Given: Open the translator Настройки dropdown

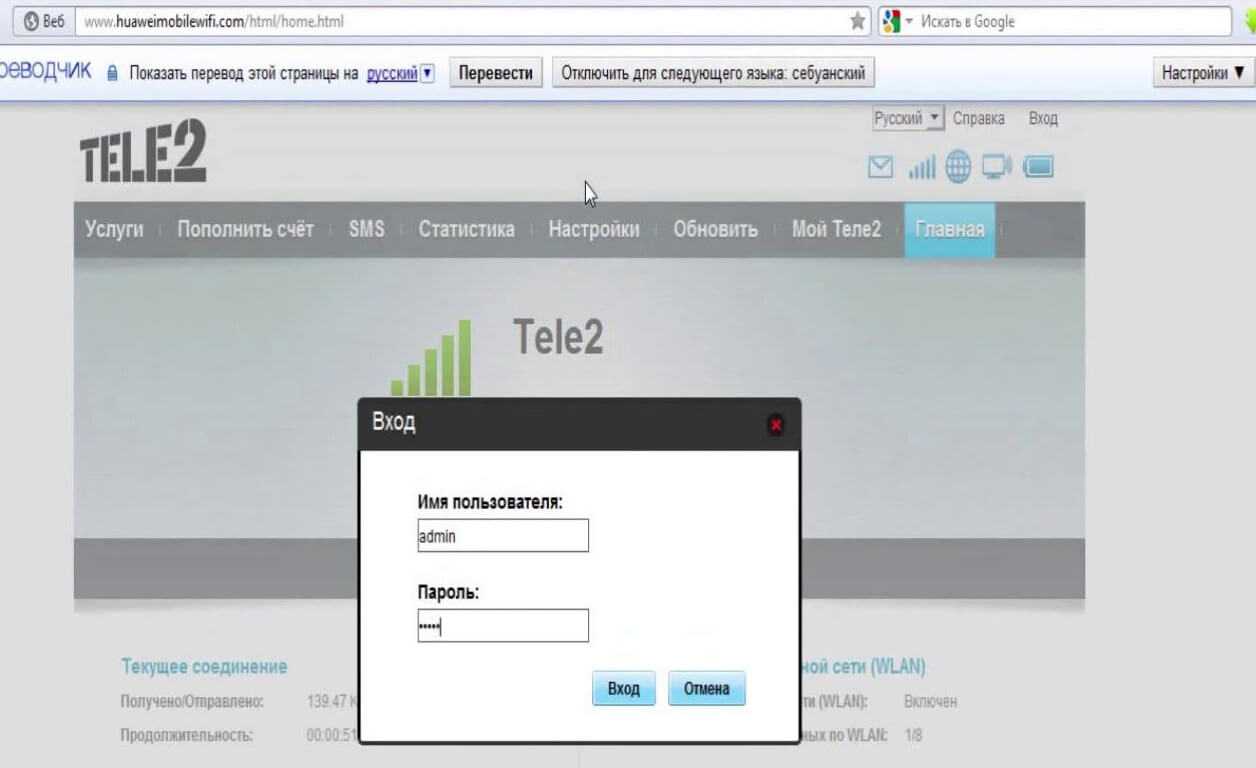Looking at the screenshot, I should tap(1203, 73).
